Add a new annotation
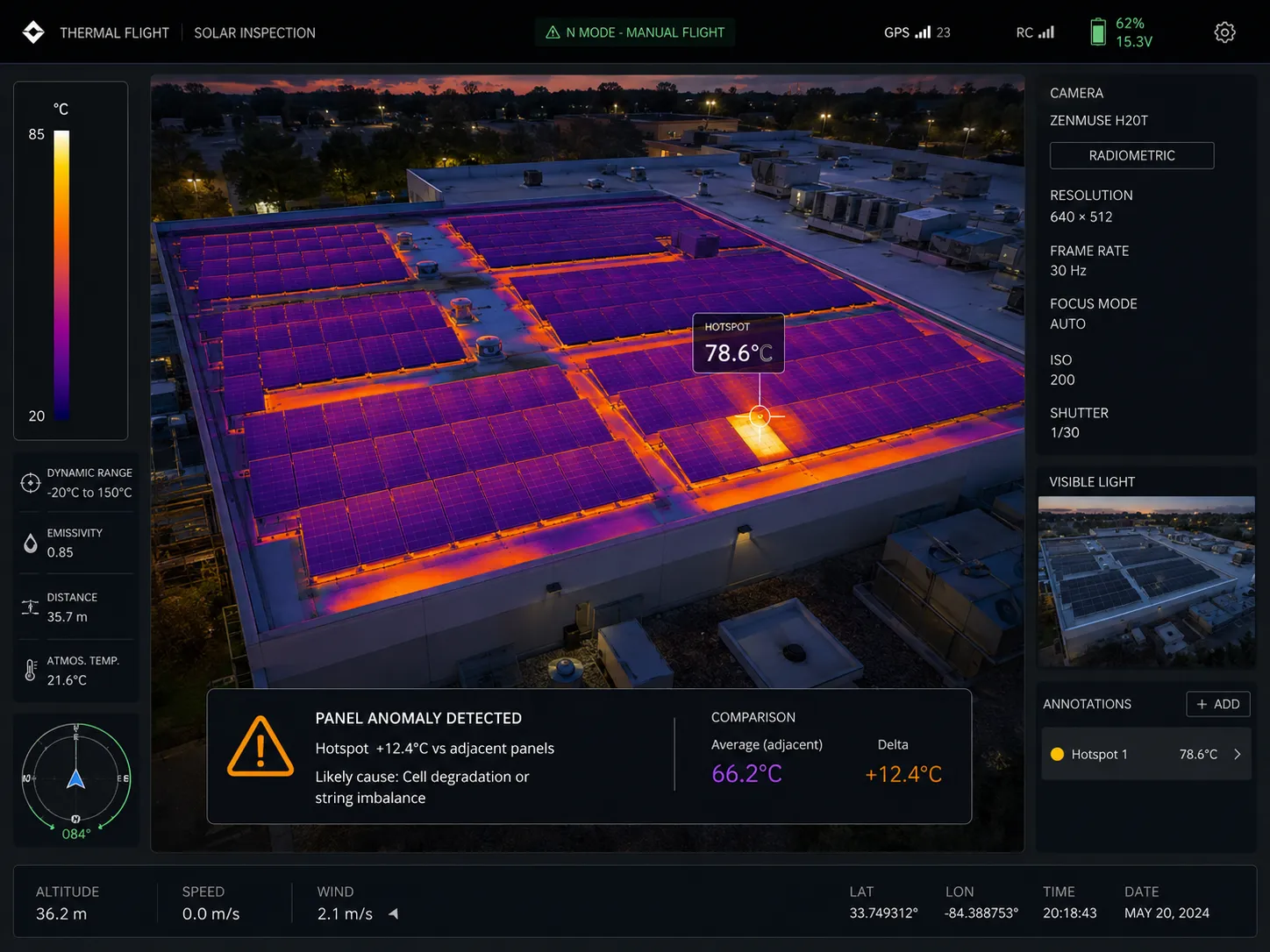The height and width of the screenshot is (952, 1270). (1217, 704)
